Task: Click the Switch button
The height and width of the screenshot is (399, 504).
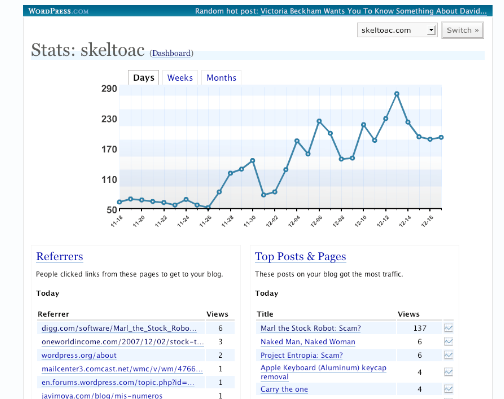Action: tap(462, 30)
